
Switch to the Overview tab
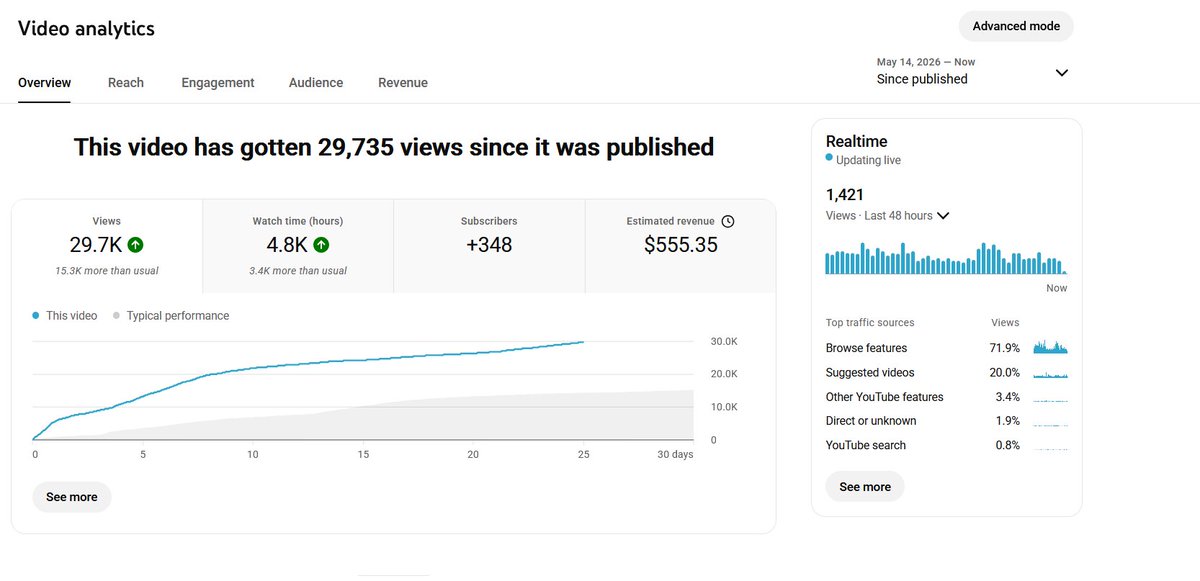click(44, 83)
